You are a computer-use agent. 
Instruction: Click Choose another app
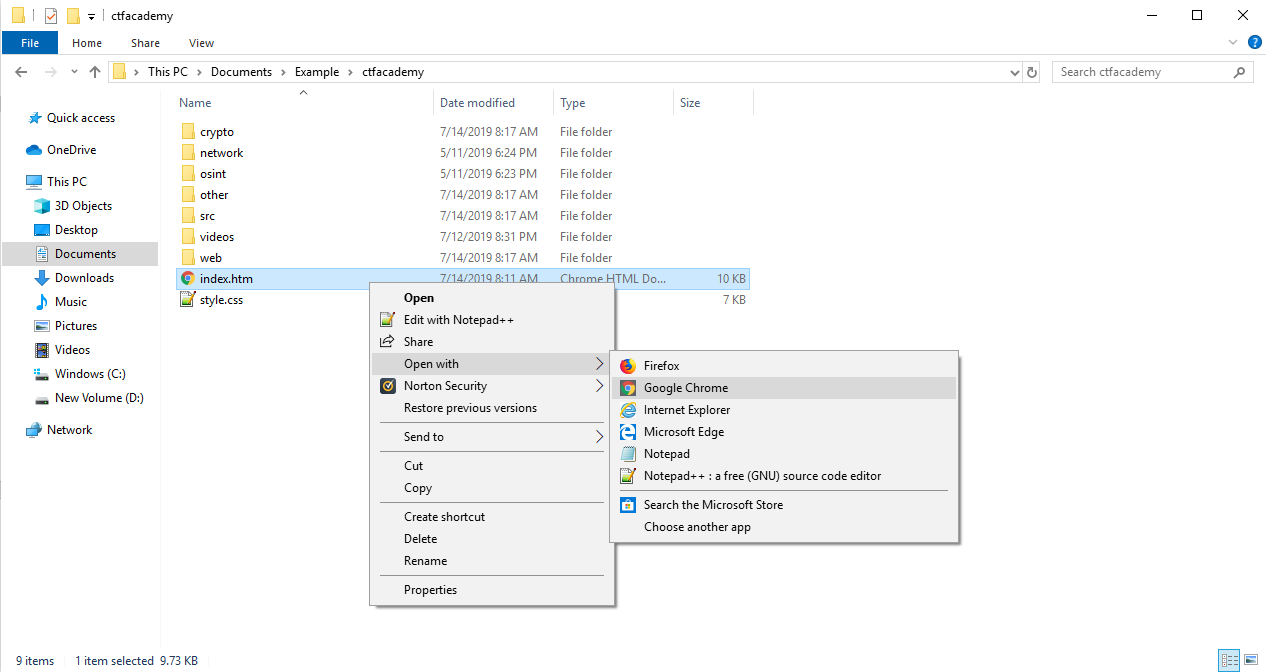697,527
